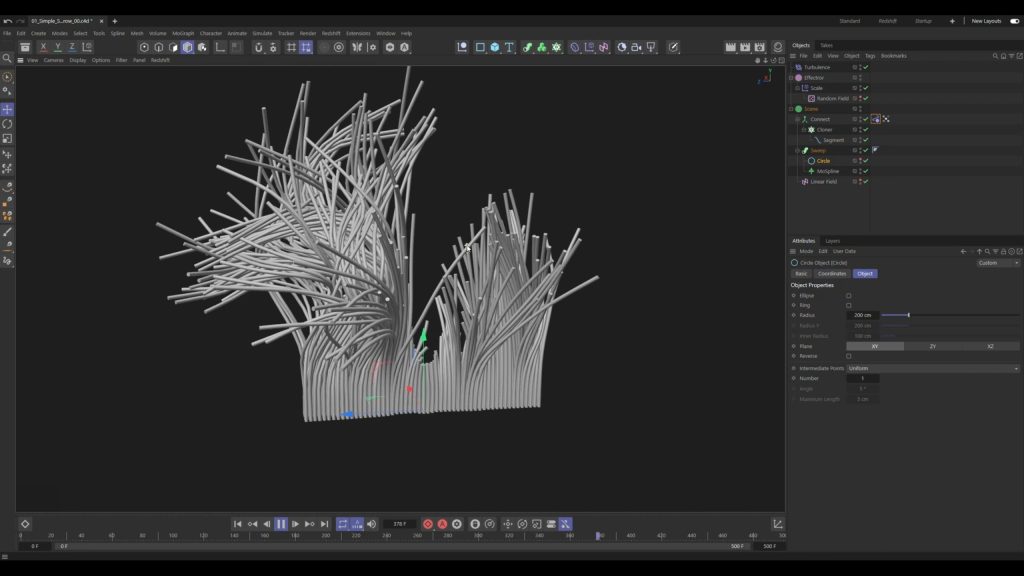Toggle Cloner enable checkmark
1024x576 pixels.
click(x=866, y=130)
